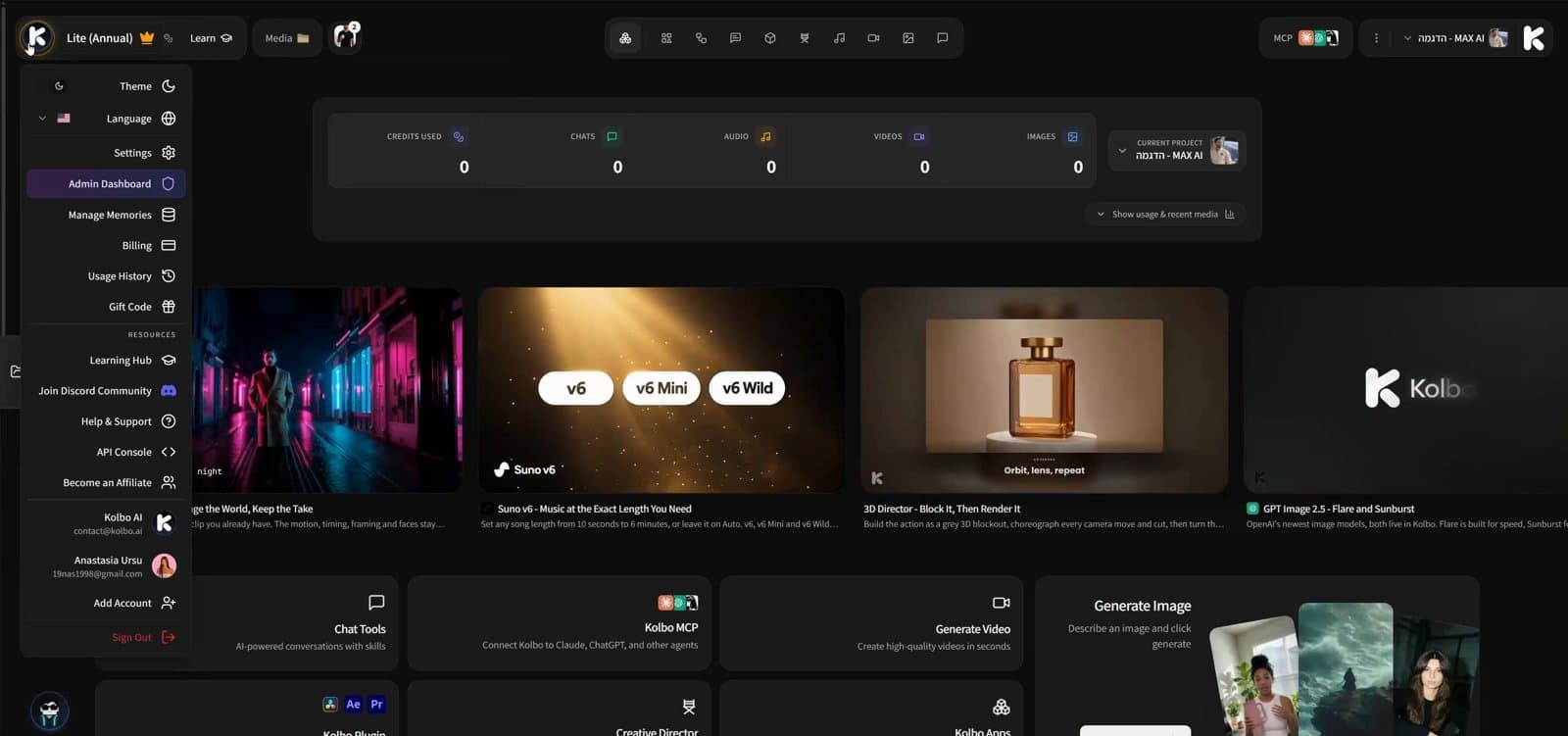Open Billing from the profile menu
1568x736 pixels.
106,245
